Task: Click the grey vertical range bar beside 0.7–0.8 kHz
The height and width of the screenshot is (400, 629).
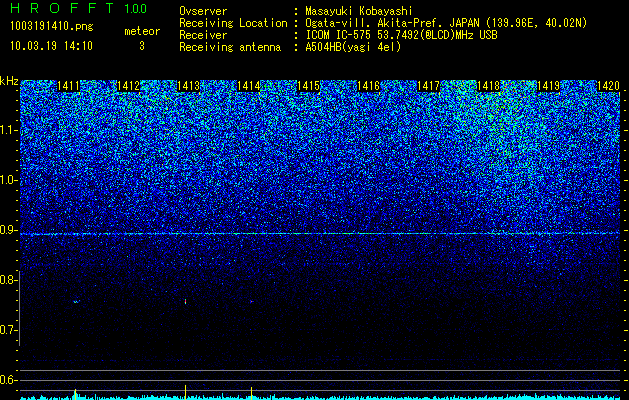Action: (20, 308)
